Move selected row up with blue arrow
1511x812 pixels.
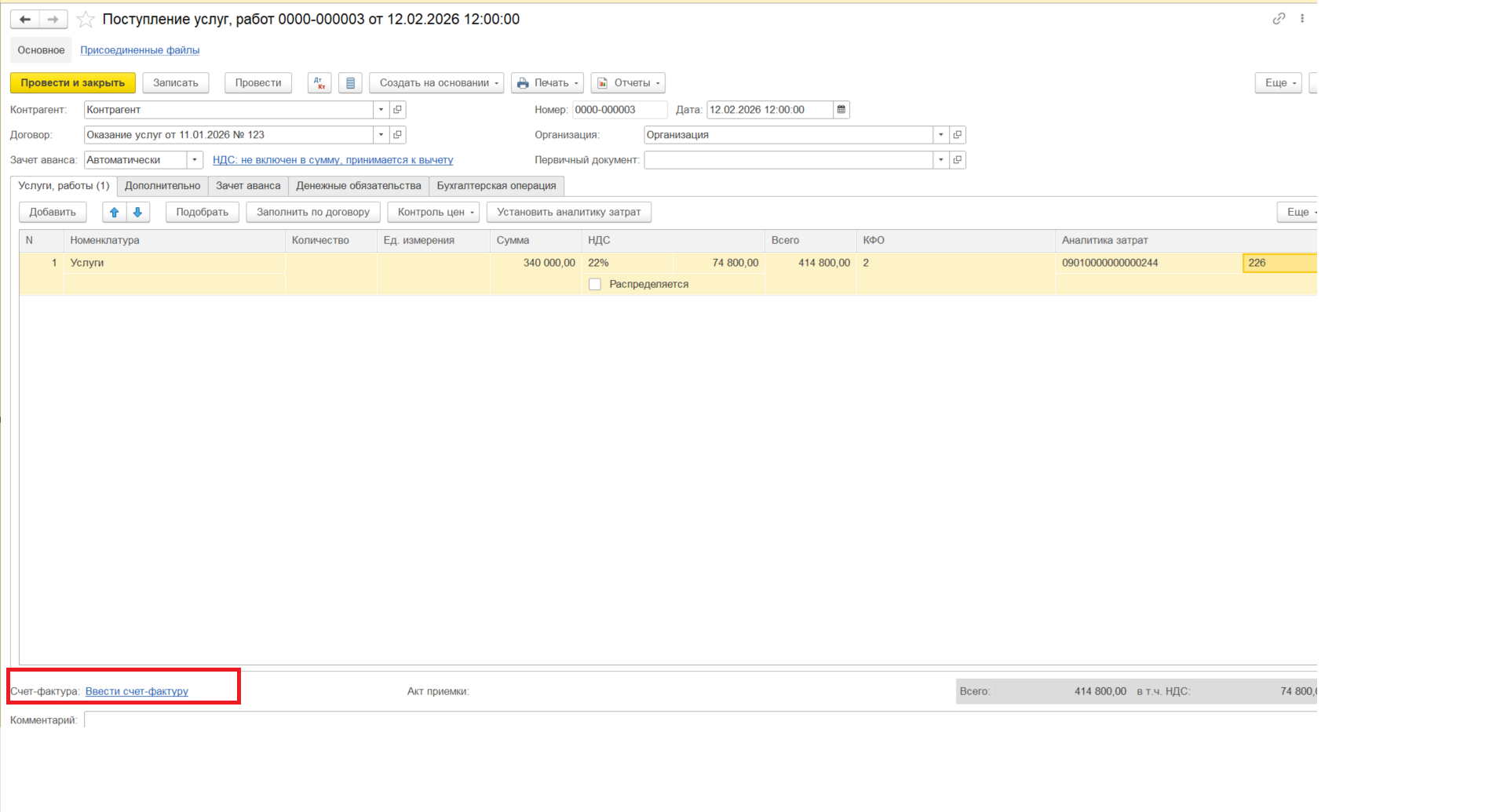pyautogui.click(x=115, y=212)
